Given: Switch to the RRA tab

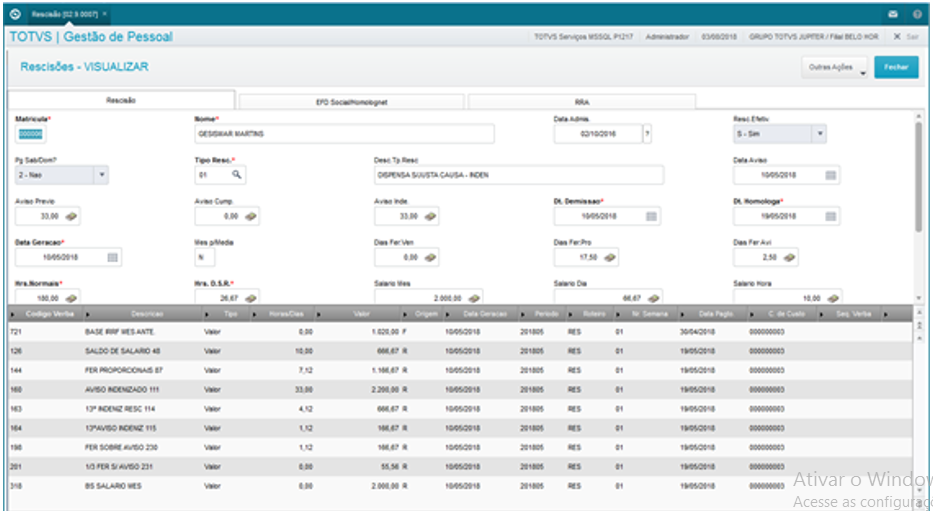Looking at the screenshot, I should pyautogui.click(x=582, y=102).
